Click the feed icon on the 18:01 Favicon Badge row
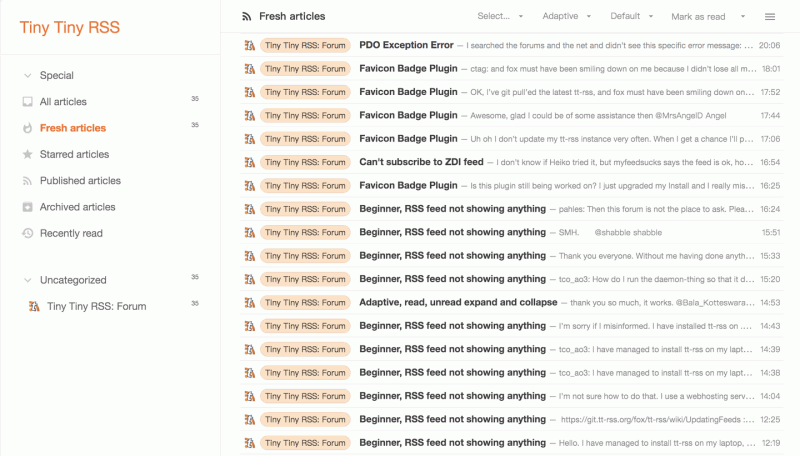800x456 pixels. 249,69
